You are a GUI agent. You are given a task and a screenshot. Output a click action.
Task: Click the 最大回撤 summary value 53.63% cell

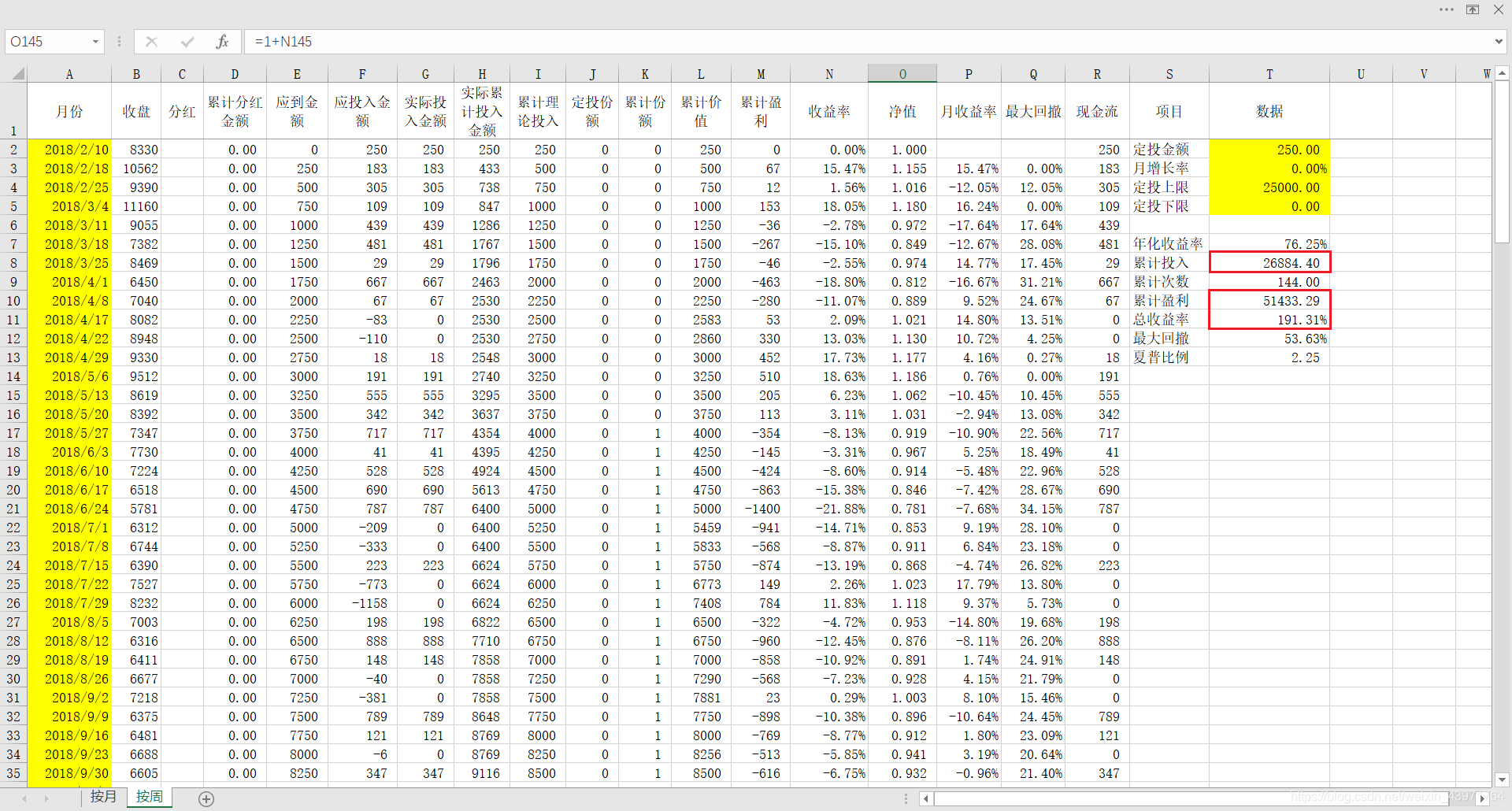pos(1269,339)
